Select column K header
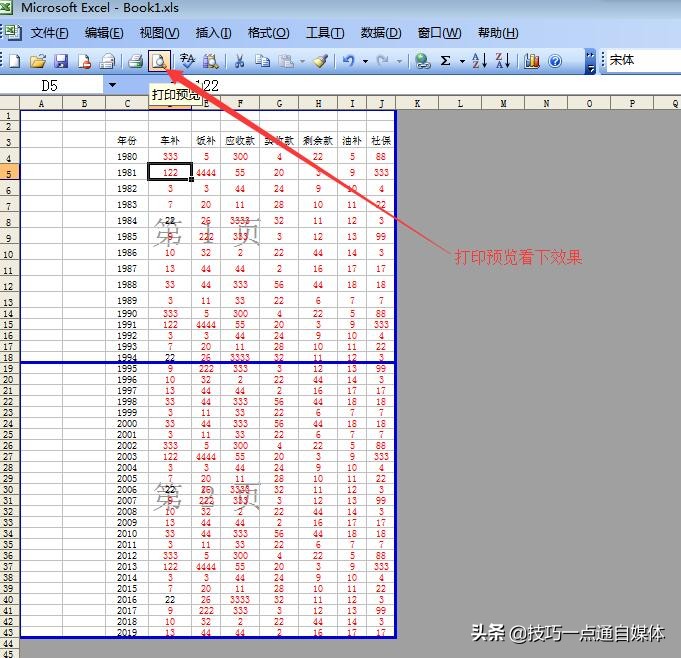681x658 pixels. tap(417, 103)
